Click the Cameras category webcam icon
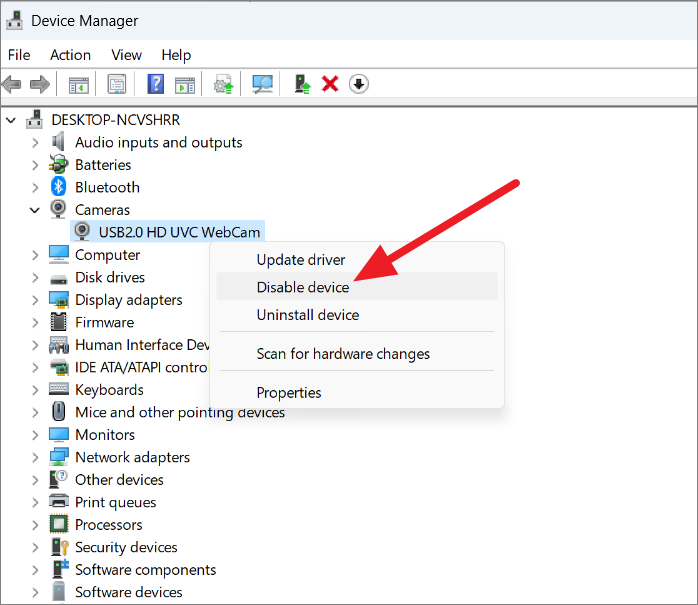 pos(58,209)
